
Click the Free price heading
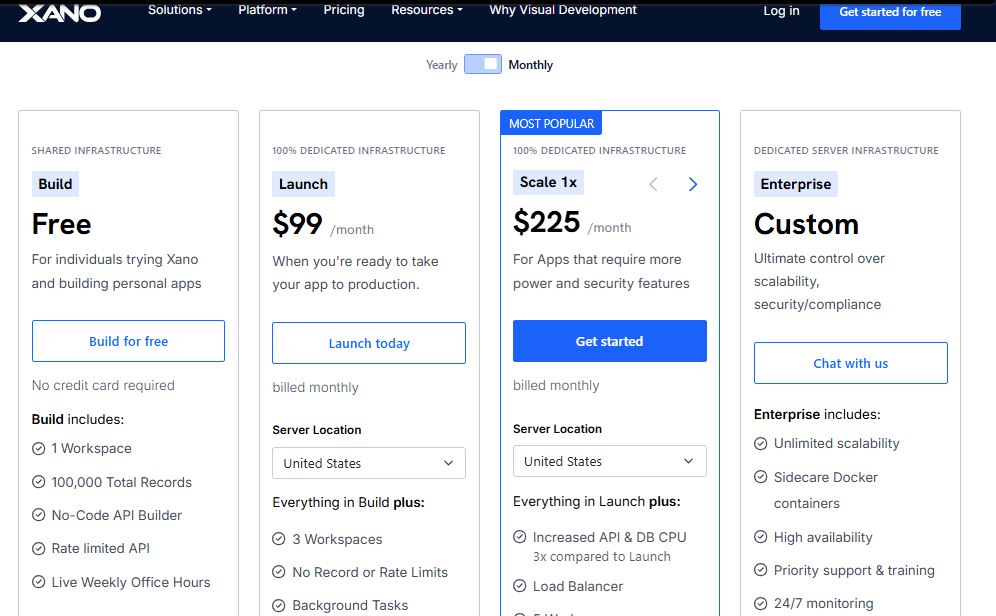pyautogui.click(x=62, y=224)
